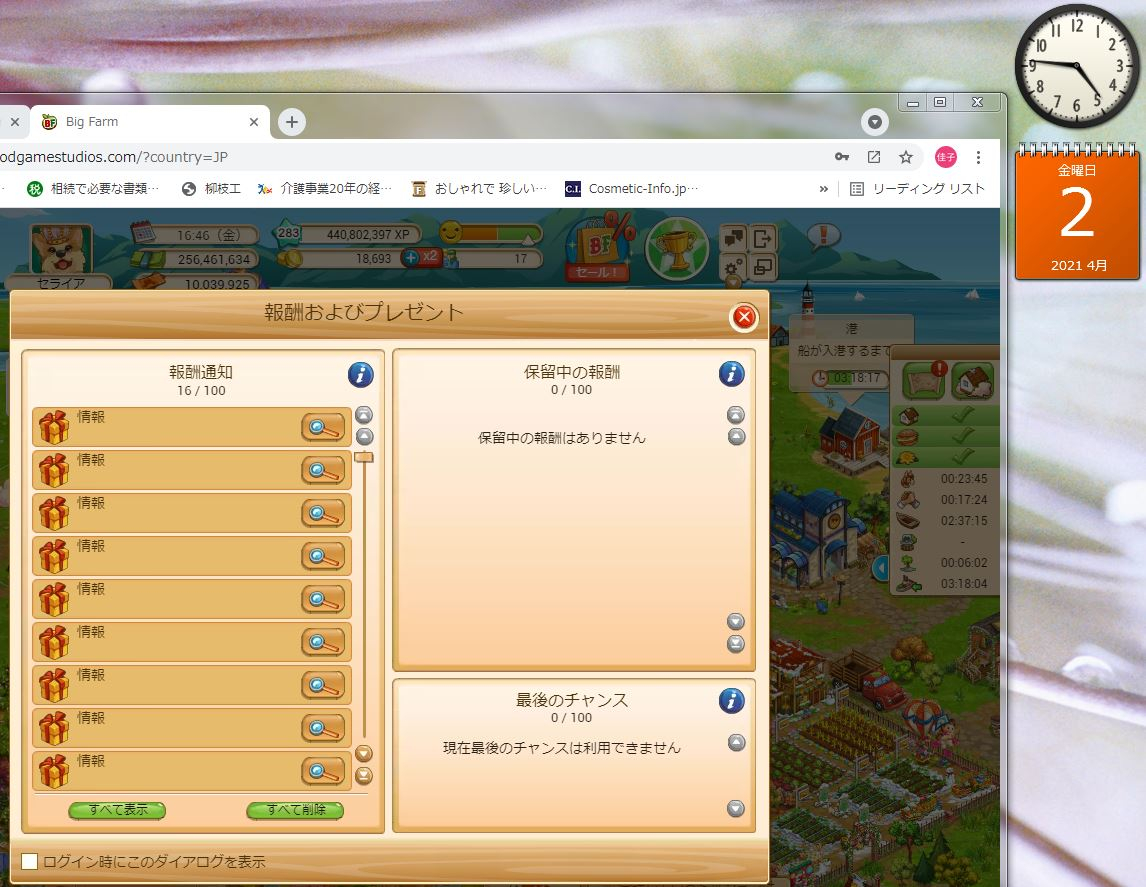Open the farm house button
Screen dimensions: 1146x887
973,381
